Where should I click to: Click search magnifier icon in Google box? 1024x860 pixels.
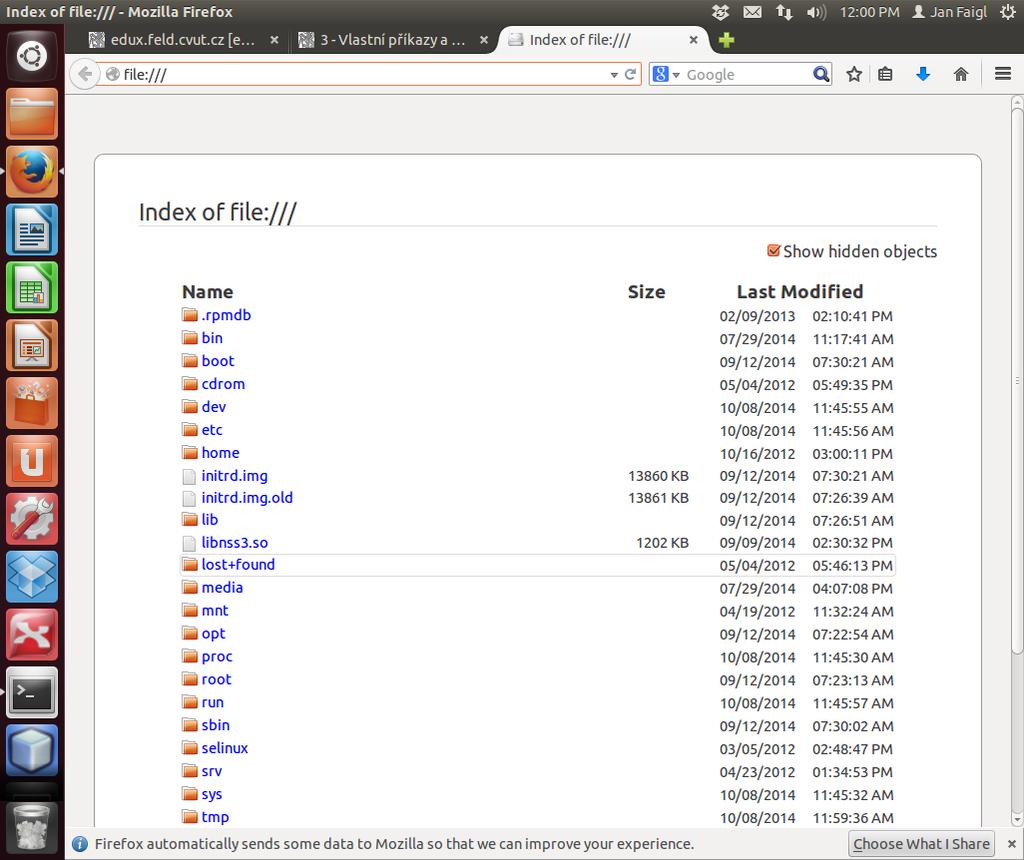821,74
